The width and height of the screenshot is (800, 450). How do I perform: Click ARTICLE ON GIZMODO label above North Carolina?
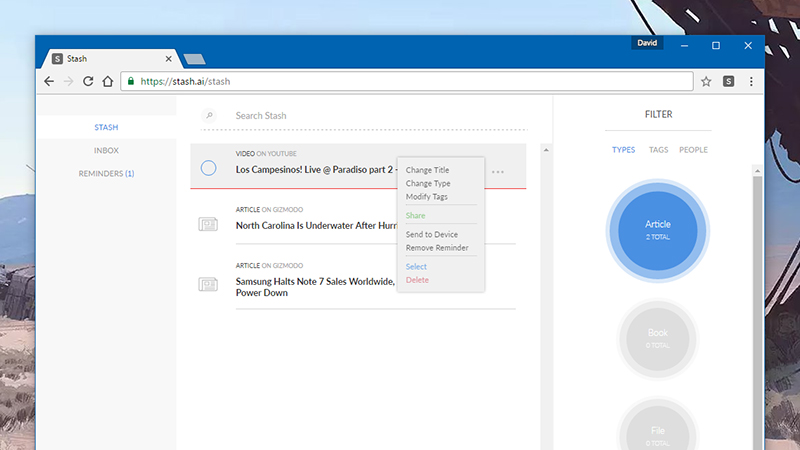tap(269, 210)
